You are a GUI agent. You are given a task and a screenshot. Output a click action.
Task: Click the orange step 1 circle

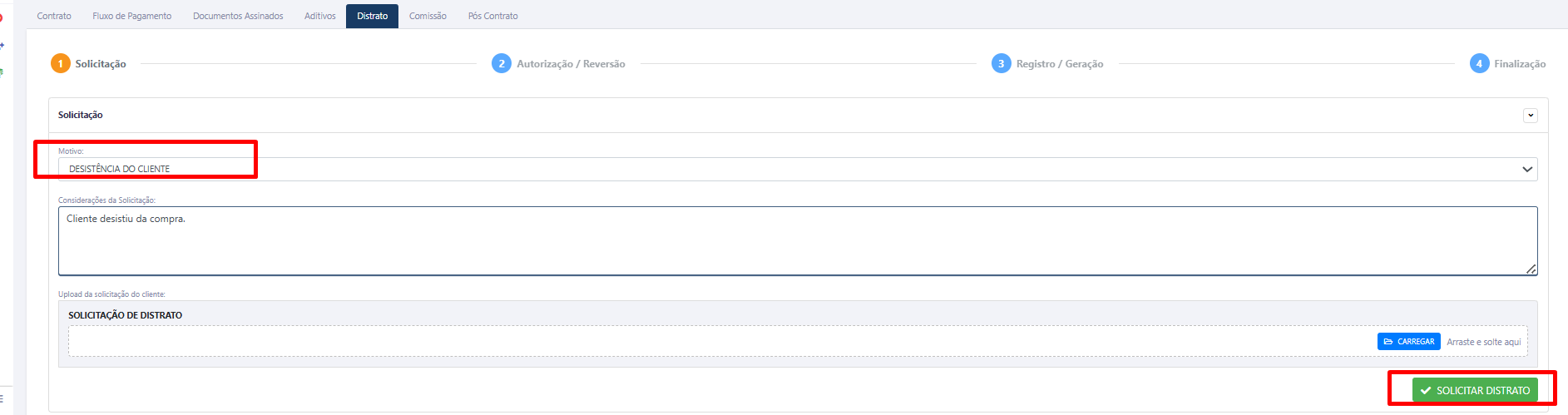[61, 63]
